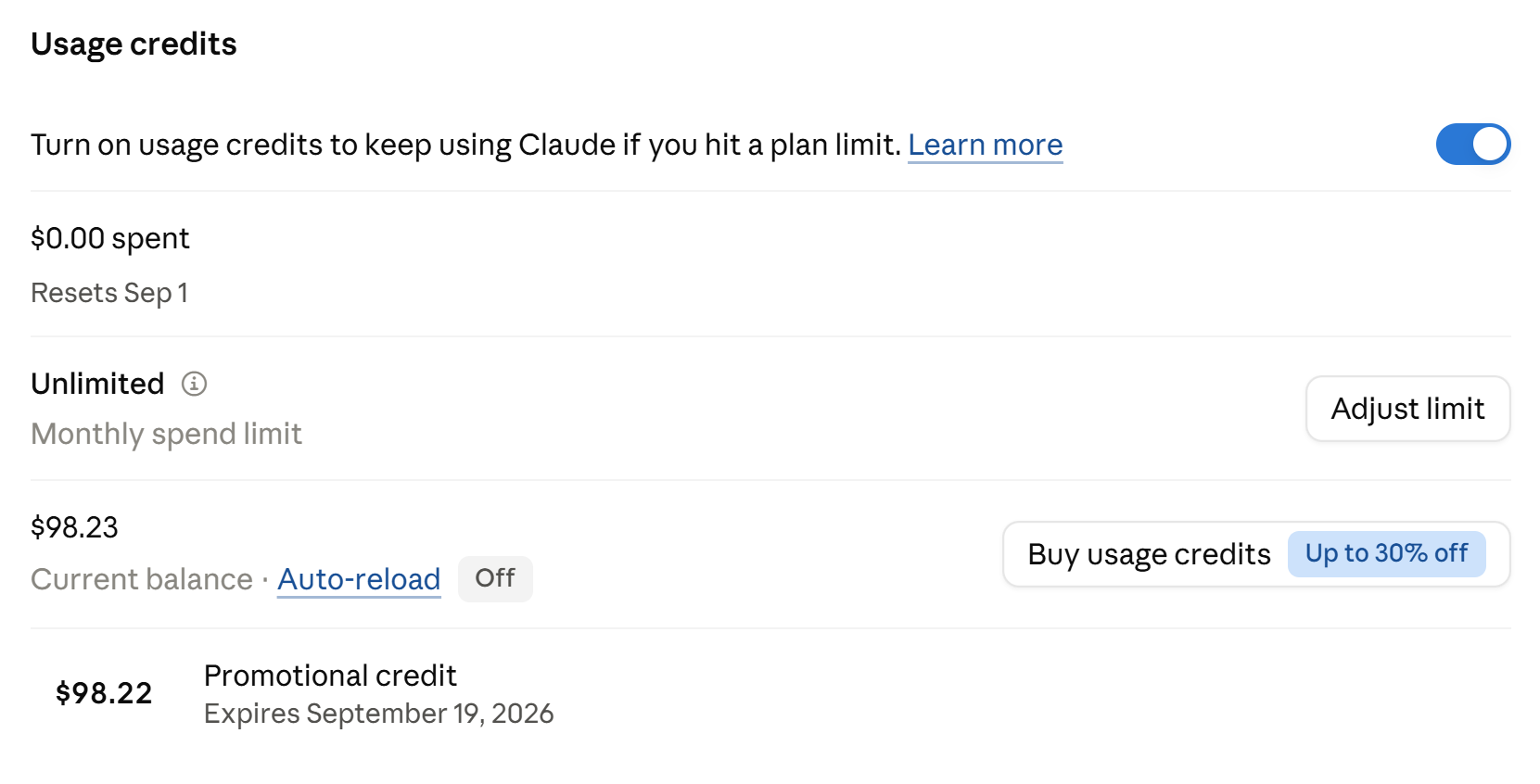Click the usage credits description sentence
1540x784 pixels.
(x=465, y=145)
